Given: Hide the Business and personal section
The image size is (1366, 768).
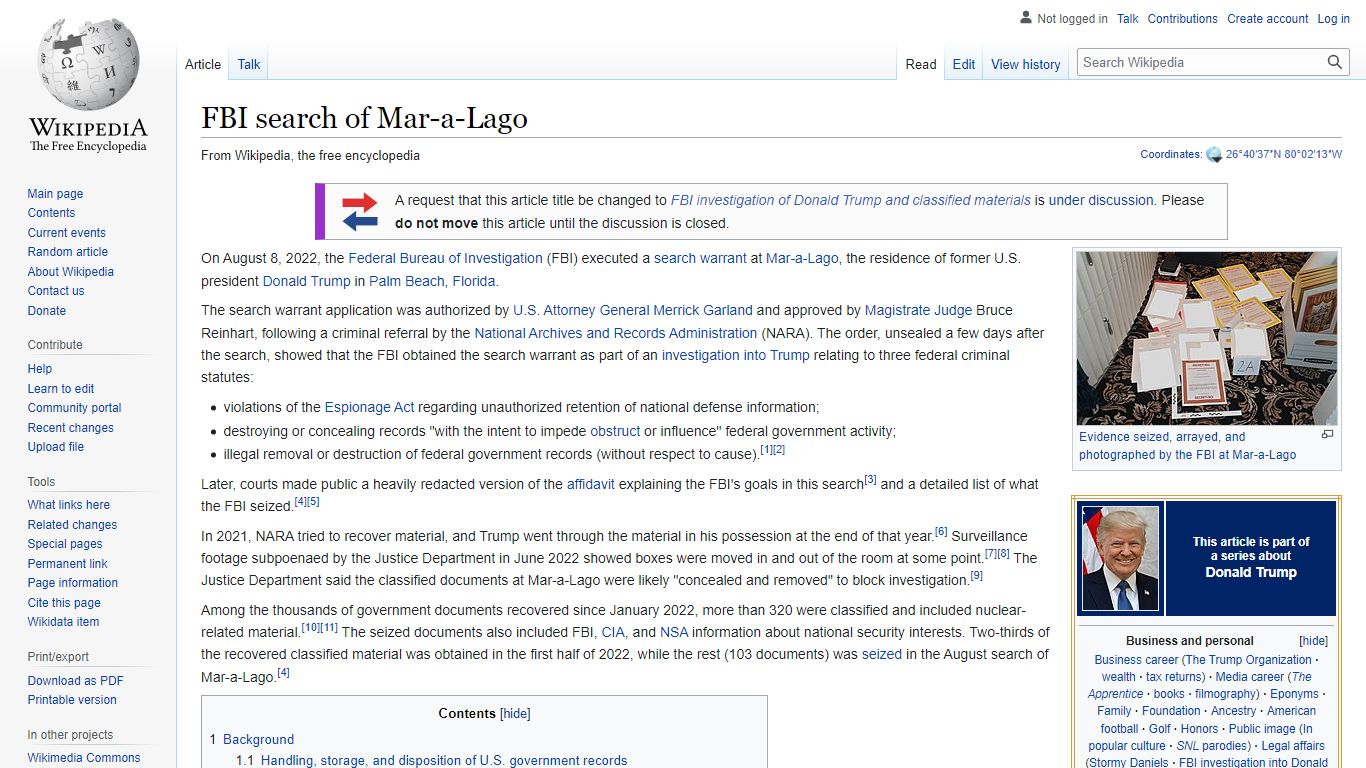Looking at the screenshot, I should tap(1313, 641).
